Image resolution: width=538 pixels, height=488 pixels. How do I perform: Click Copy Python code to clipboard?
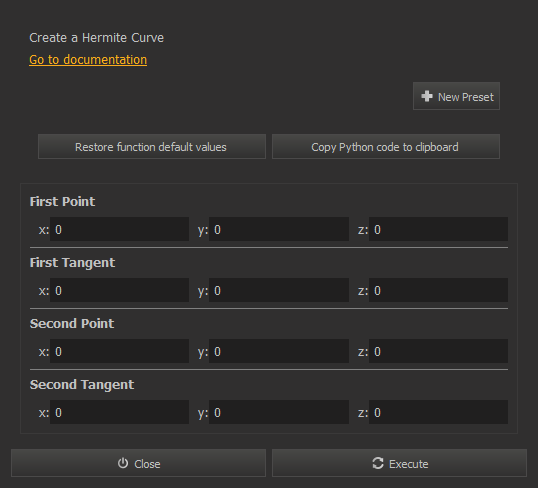[386, 147]
